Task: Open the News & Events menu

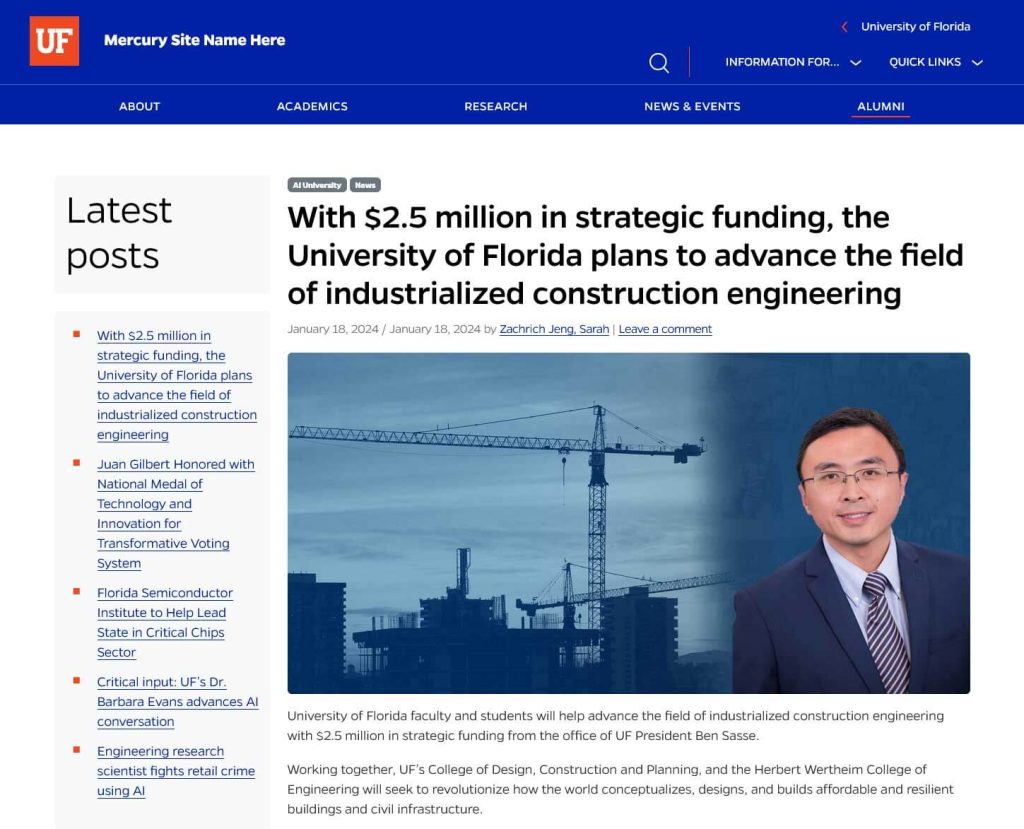Action: point(692,106)
